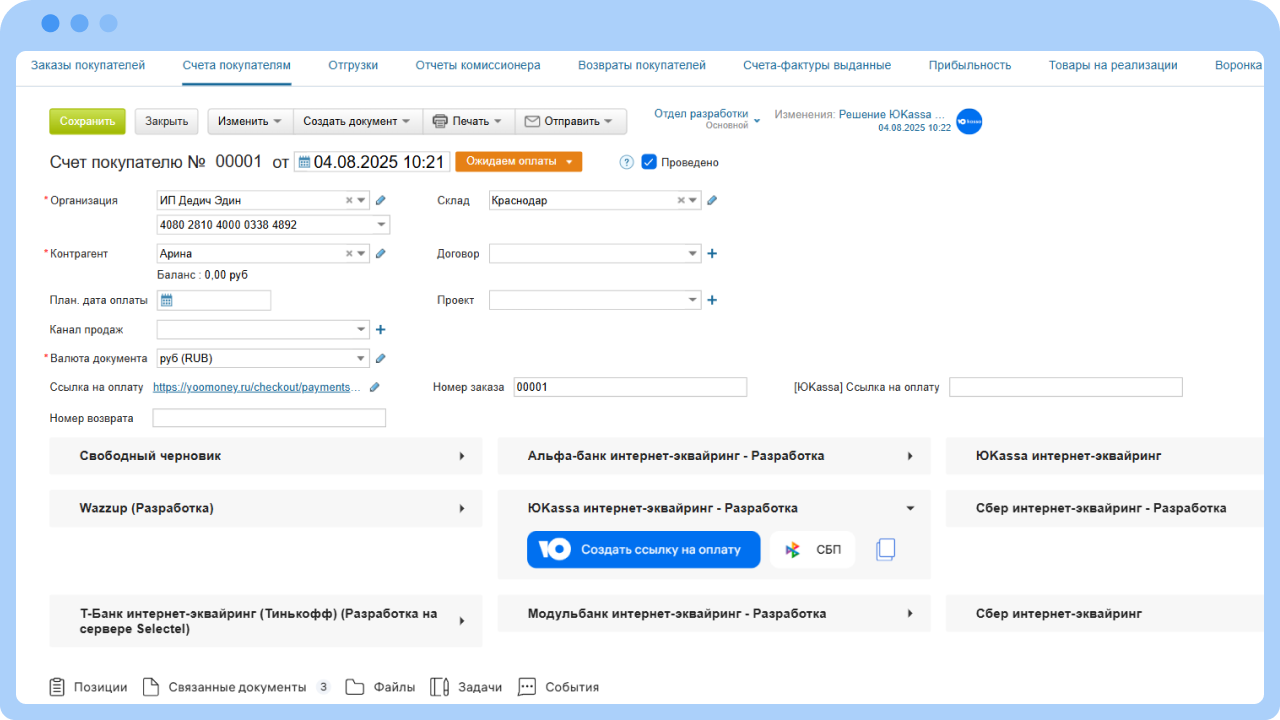Open calendar icon in План. дата оплаты
Image resolution: width=1280 pixels, height=720 pixels.
[167, 300]
